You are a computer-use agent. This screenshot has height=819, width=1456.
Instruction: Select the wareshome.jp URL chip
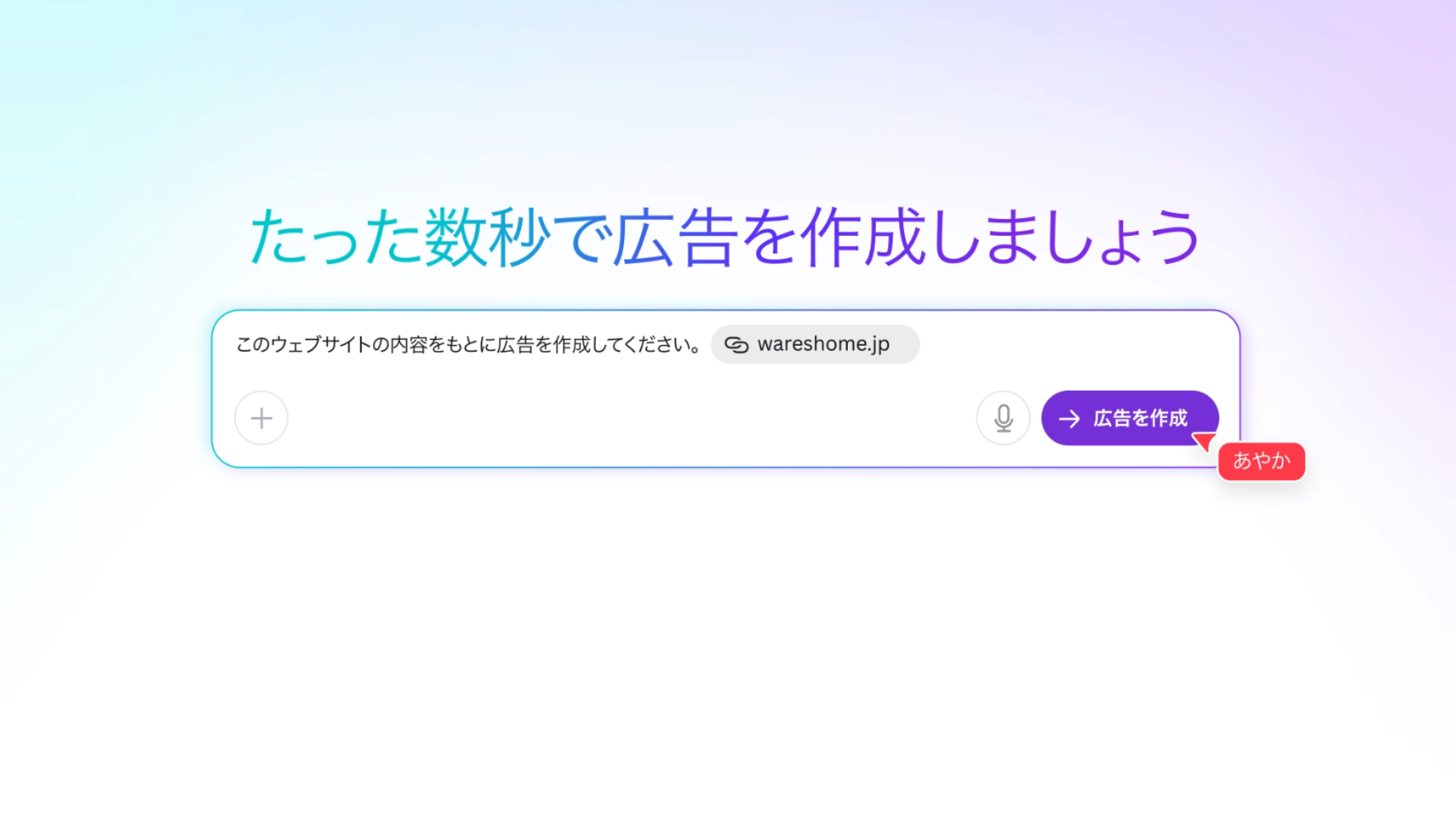[815, 345]
